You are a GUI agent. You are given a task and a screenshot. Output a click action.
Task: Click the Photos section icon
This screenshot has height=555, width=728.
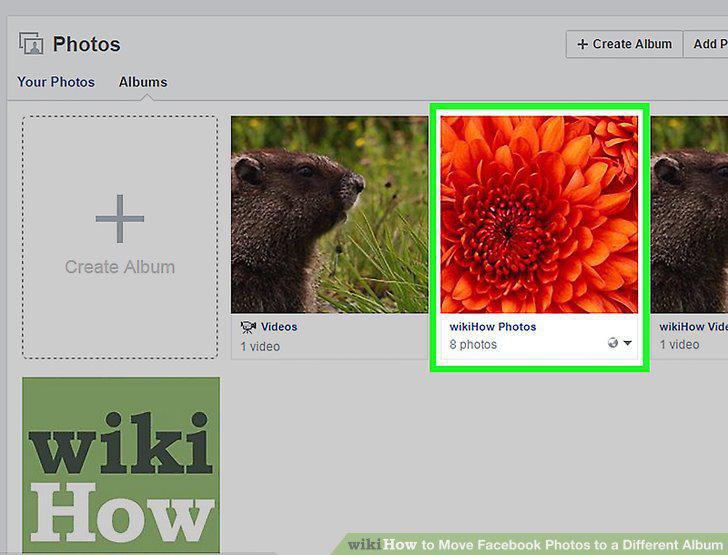31,44
